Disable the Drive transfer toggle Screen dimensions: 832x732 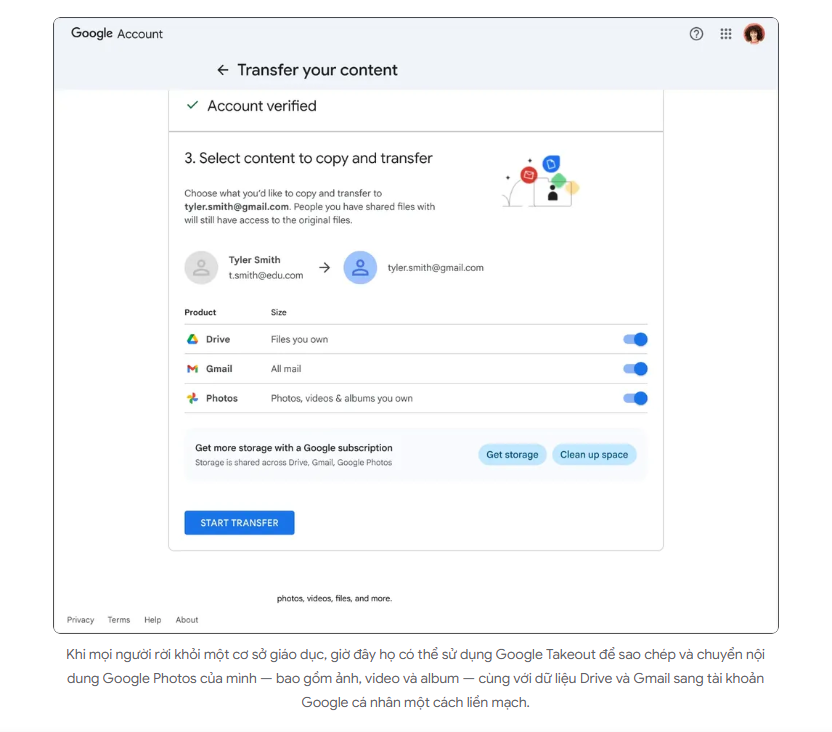[x=636, y=340]
